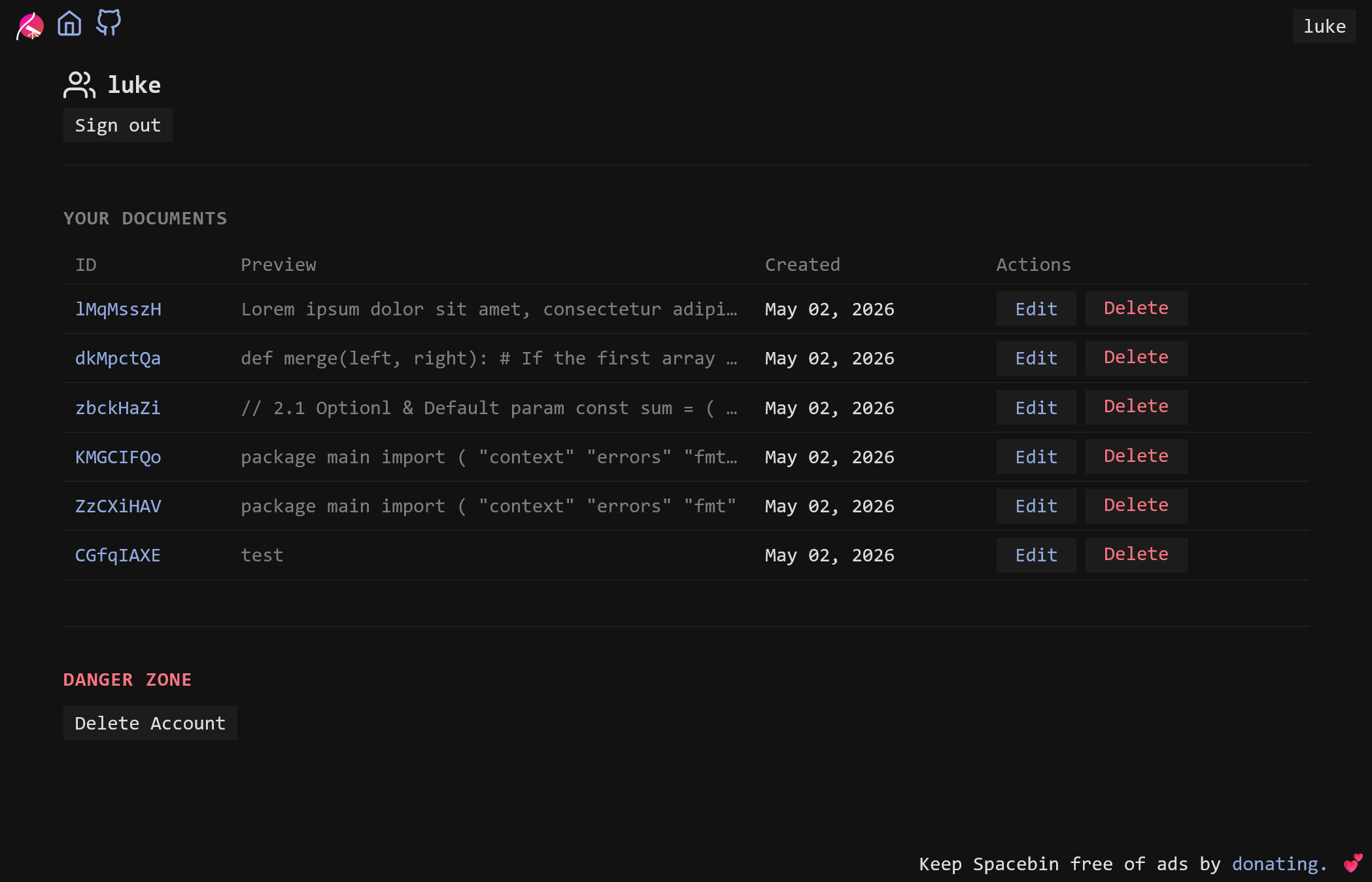This screenshot has width=1372, height=882.
Task: Open document dkMpctQa
Action: coord(118,358)
